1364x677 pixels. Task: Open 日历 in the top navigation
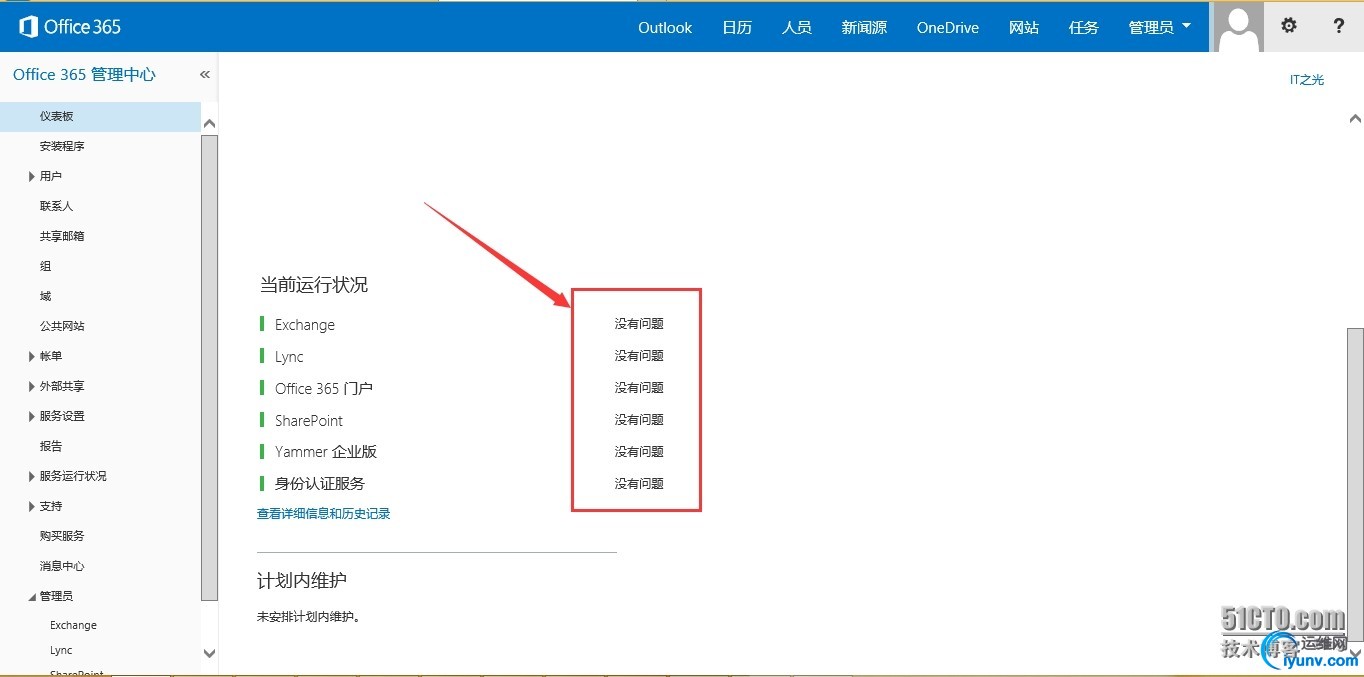click(737, 27)
